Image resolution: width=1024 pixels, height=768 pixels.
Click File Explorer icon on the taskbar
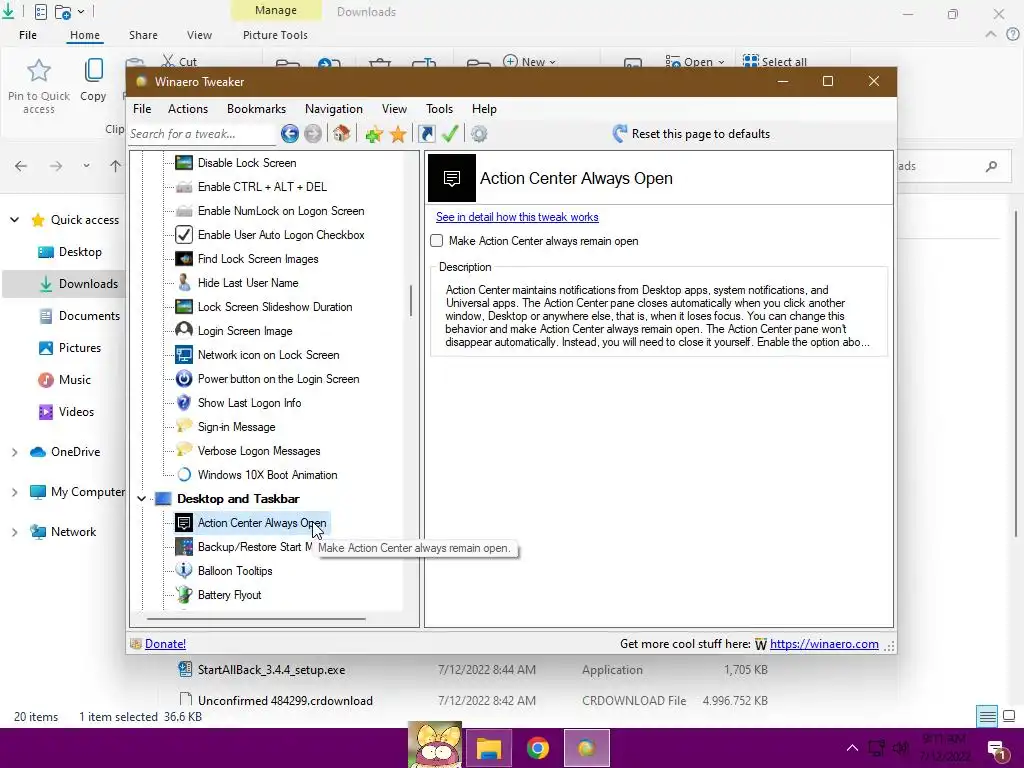[x=488, y=748]
